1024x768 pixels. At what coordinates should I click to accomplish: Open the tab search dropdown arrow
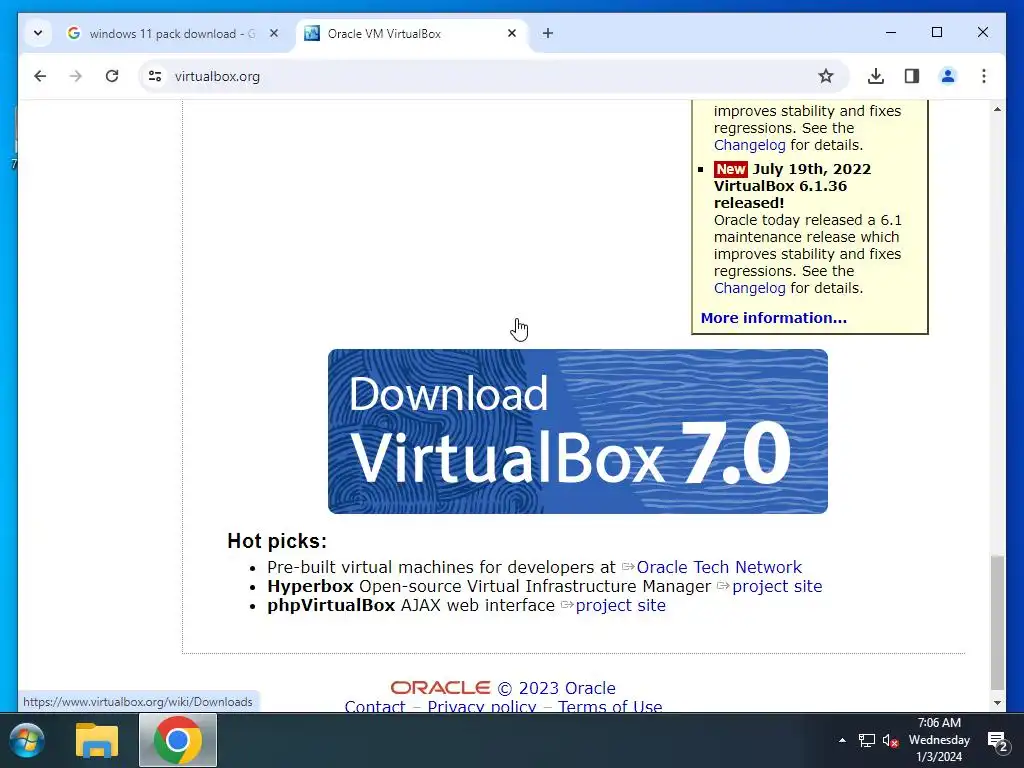(38, 33)
